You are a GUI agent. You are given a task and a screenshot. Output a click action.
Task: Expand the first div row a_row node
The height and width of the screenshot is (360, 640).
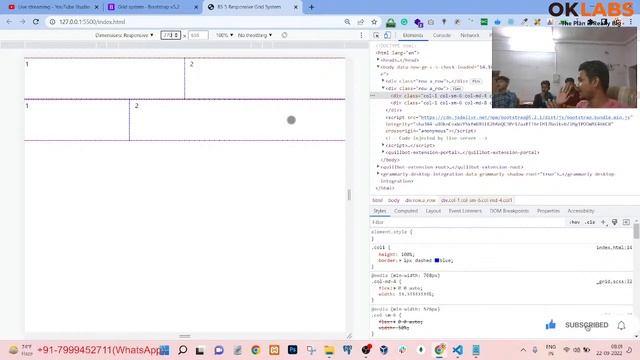pyautogui.click(x=383, y=81)
